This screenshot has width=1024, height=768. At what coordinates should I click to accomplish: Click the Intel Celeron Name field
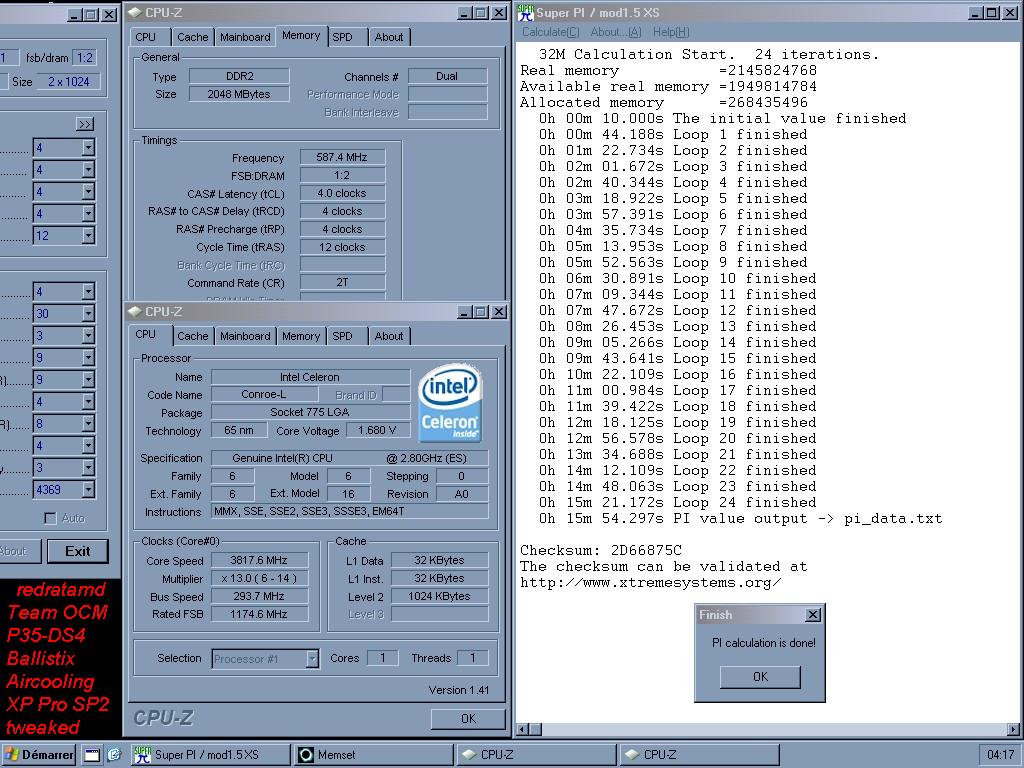click(310, 377)
